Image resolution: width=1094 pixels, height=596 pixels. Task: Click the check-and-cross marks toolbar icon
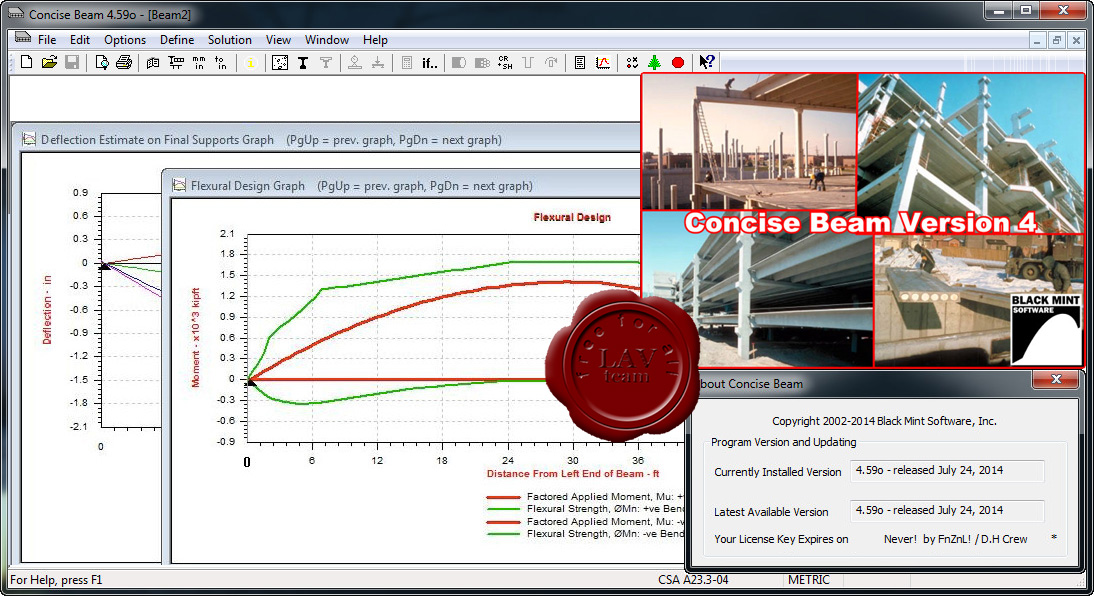coord(632,63)
